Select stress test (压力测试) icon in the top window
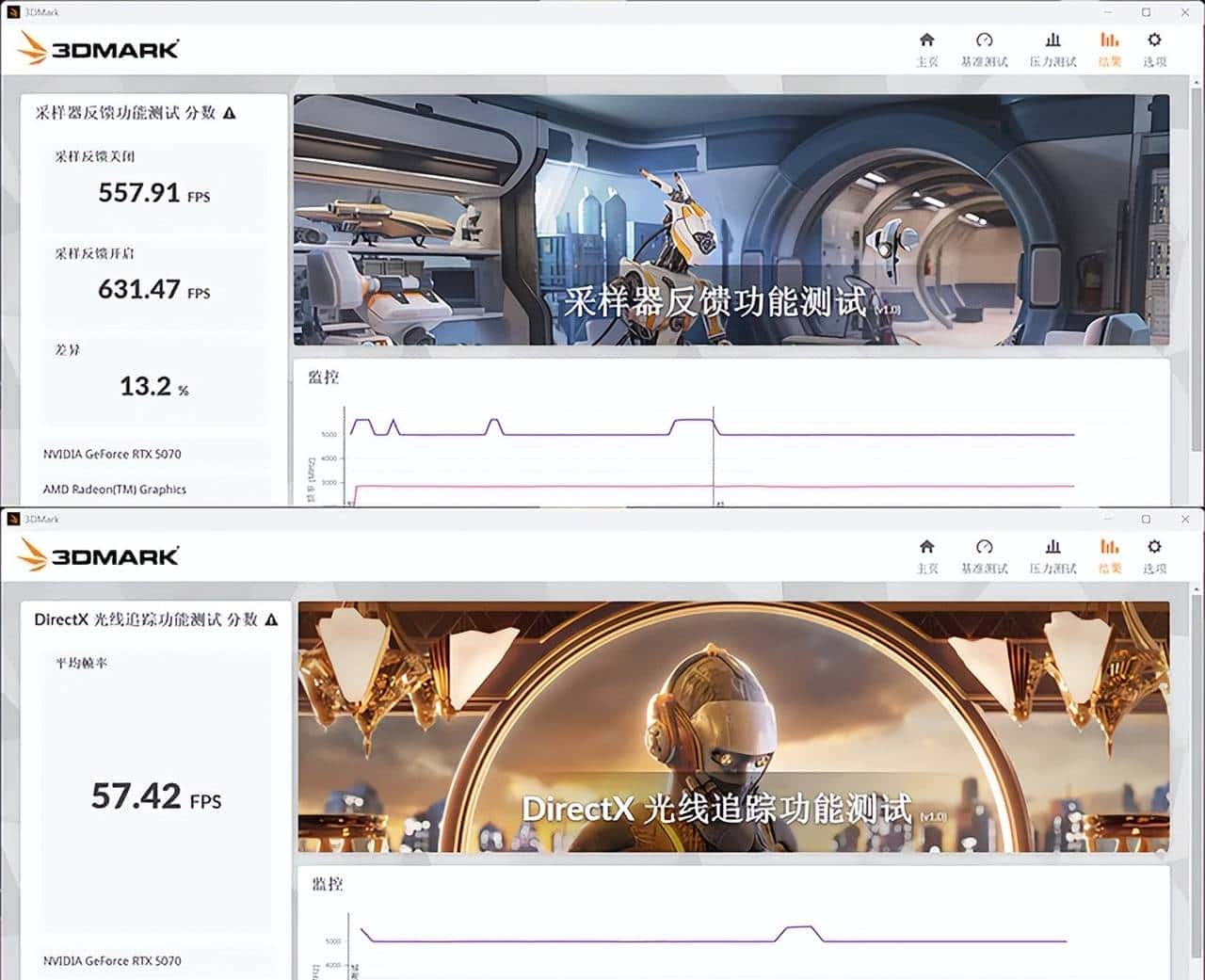This screenshot has height=980, width=1205. coord(1052,49)
